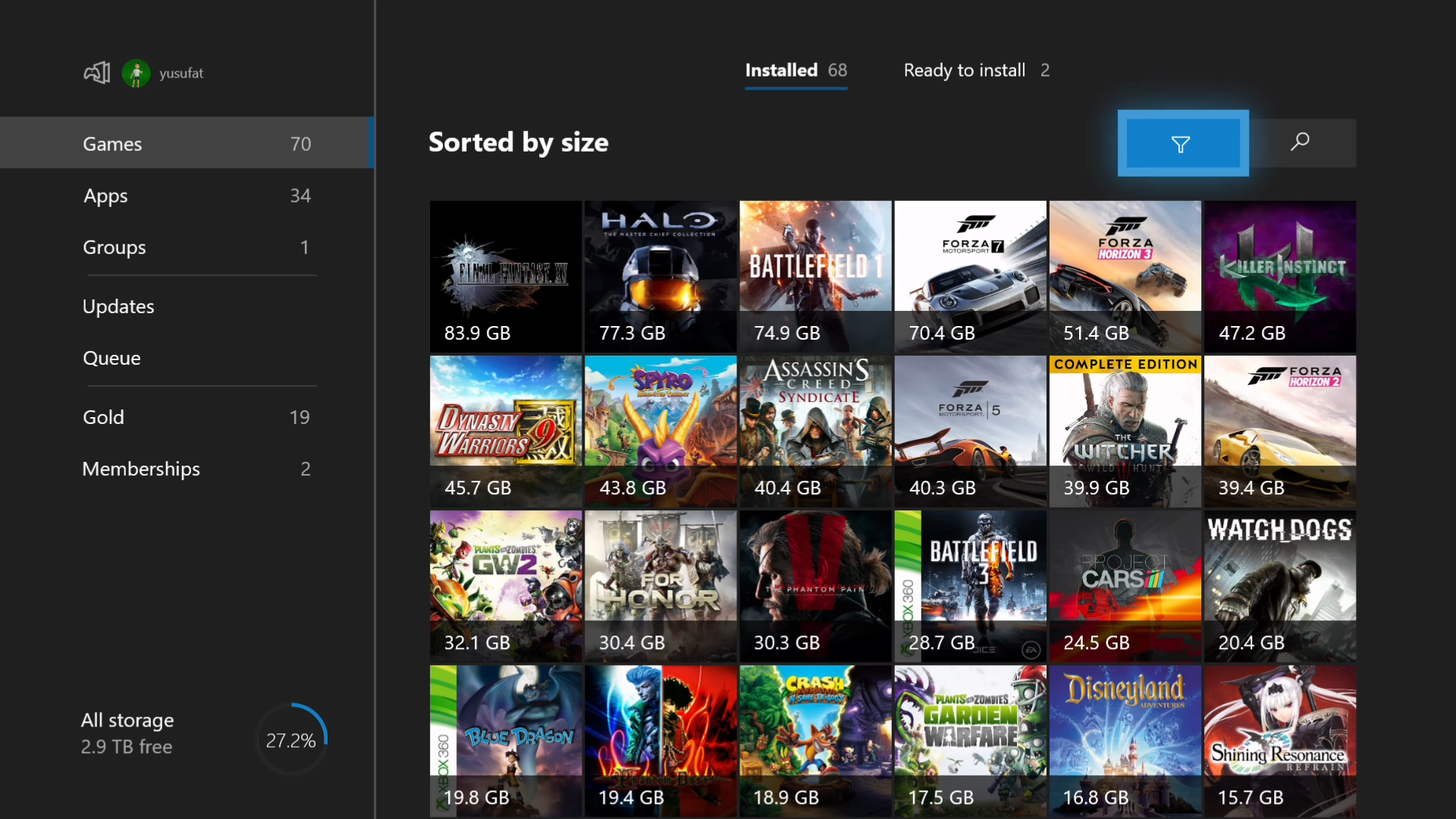This screenshot has width=1456, height=819.
Task: Select the Dynasty Warriors 9 tile
Action: coord(506,431)
